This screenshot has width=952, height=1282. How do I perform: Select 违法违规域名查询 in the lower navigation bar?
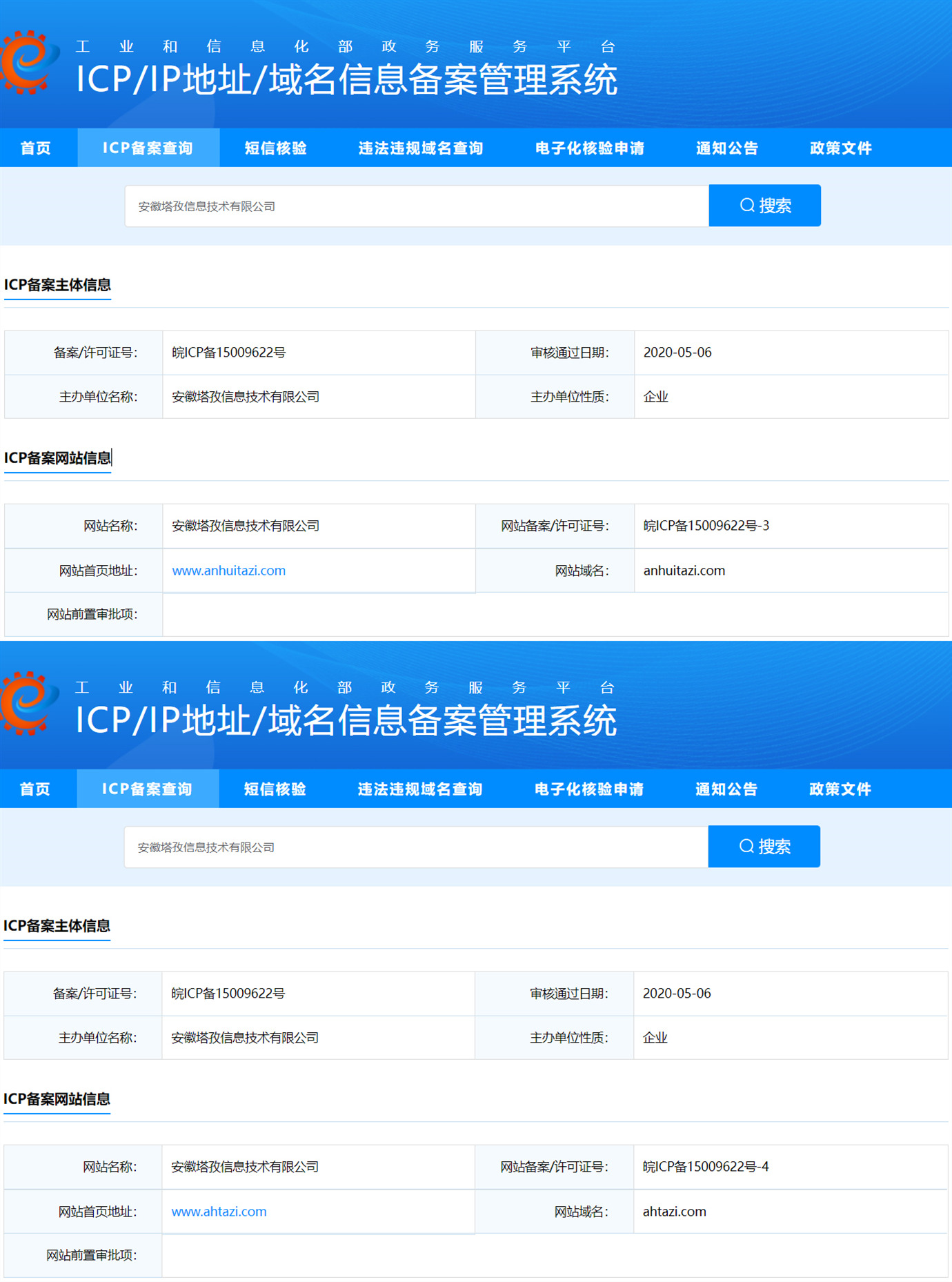419,789
